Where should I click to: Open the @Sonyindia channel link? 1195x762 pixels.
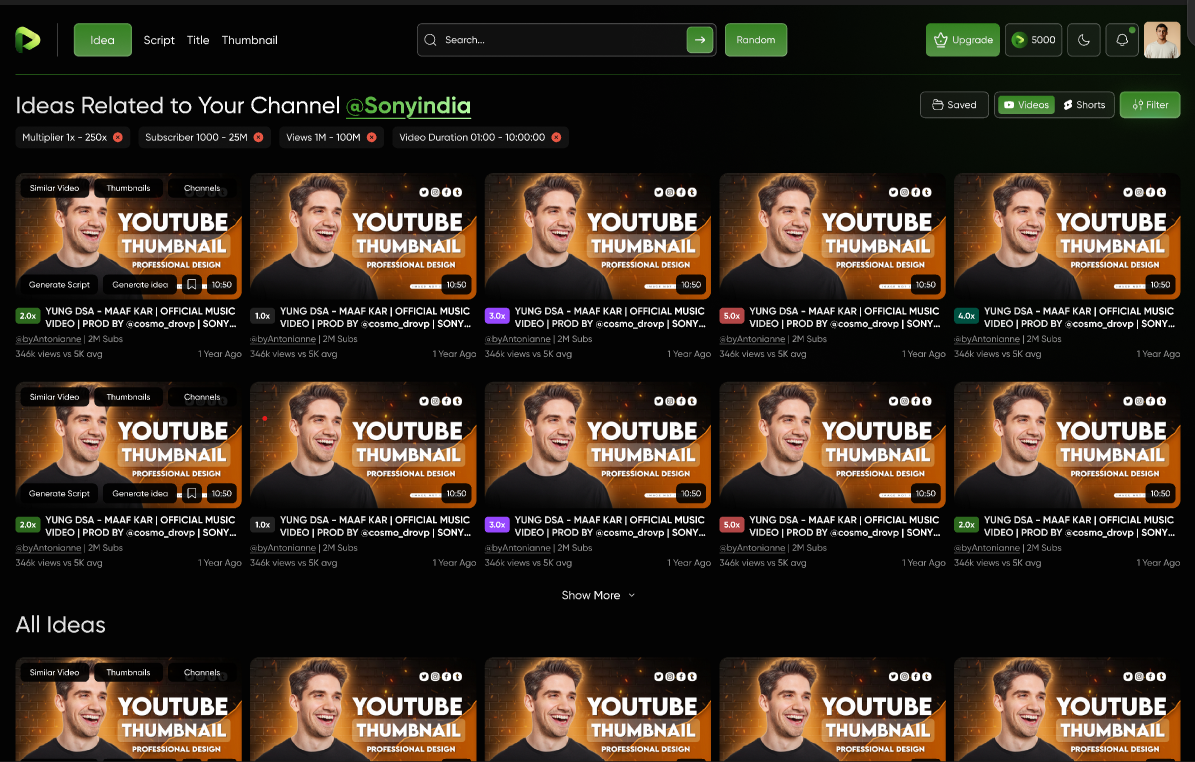click(408, 106)
